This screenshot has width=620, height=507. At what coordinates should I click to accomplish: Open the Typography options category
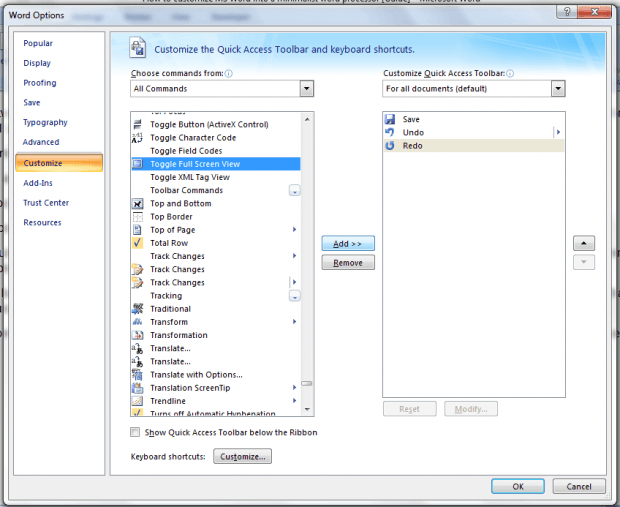point(45,122)
